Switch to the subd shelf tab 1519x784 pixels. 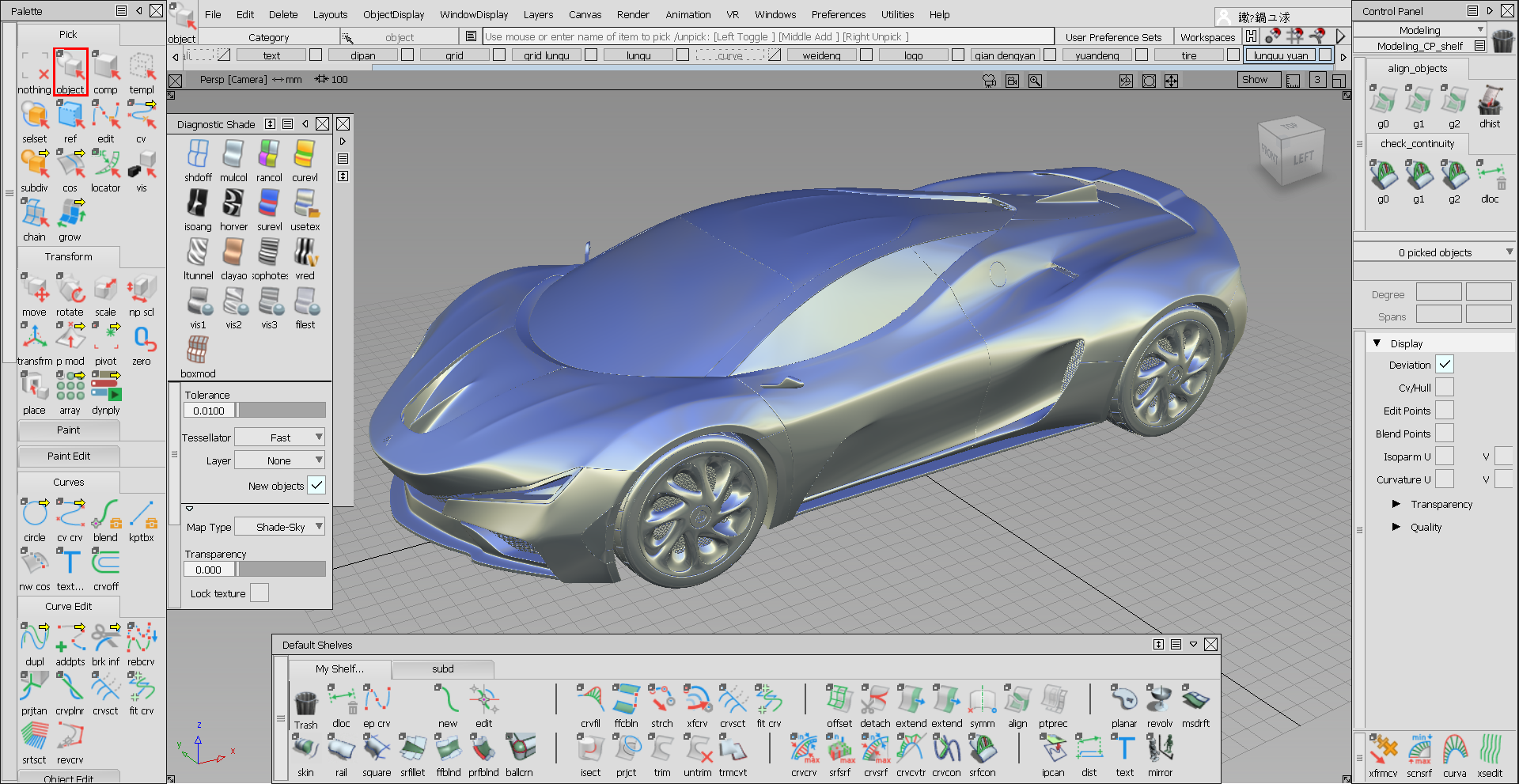point(441,668)
